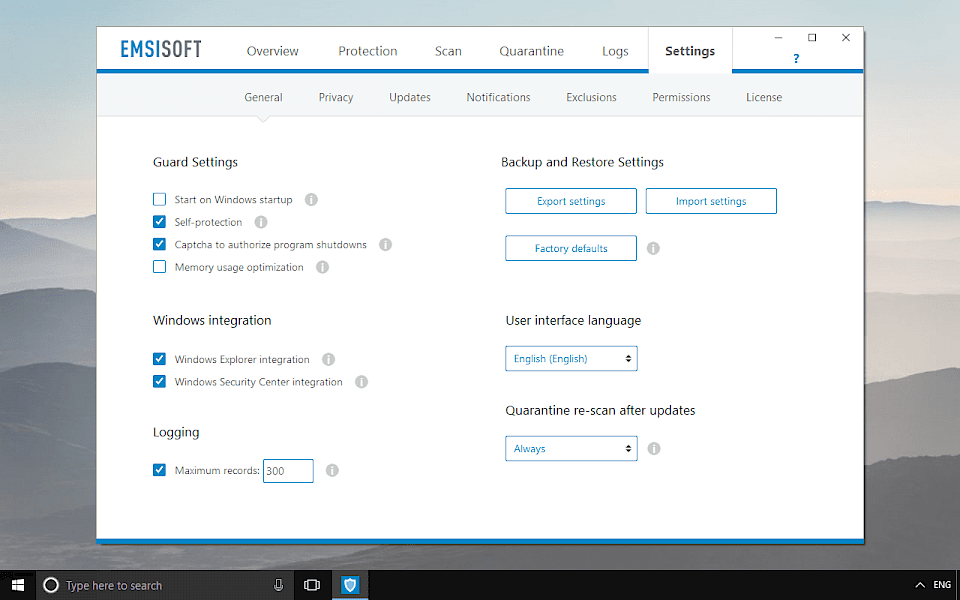Click the User interface language heading
The height and width of the screenshot is (600, 960).
click(x=573, y=321)
